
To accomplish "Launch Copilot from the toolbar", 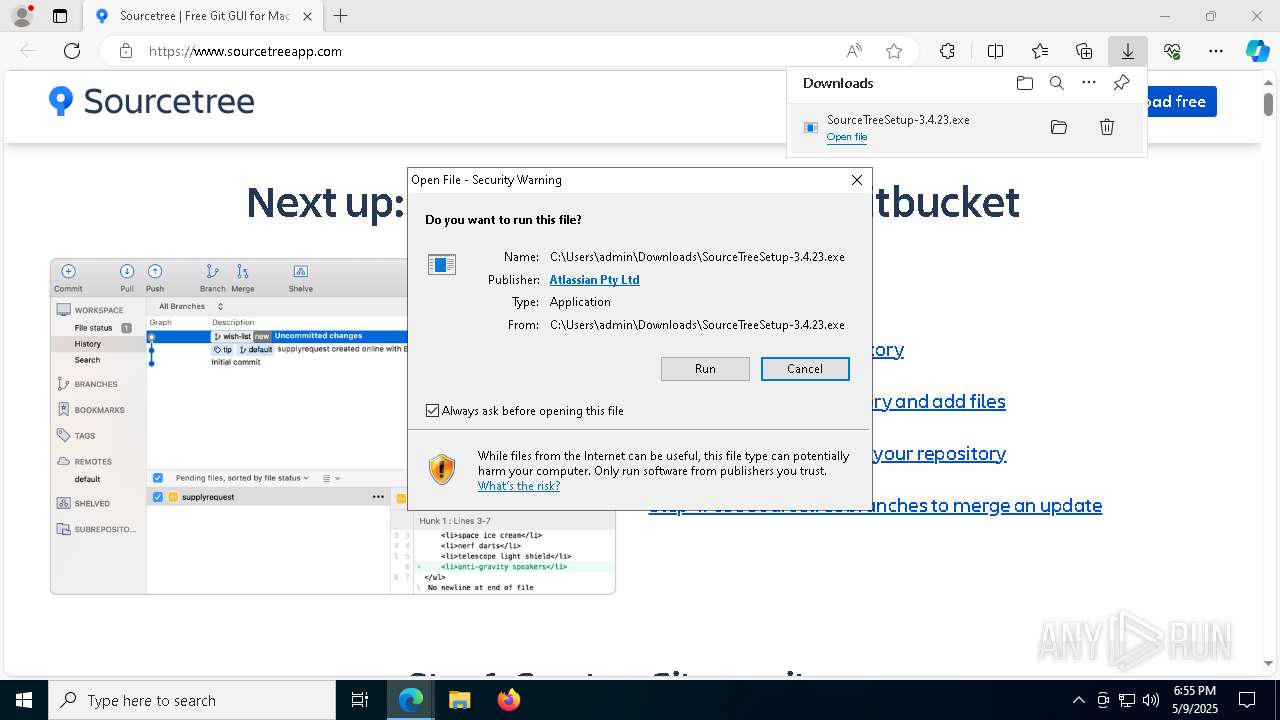I will point(1257,51).
